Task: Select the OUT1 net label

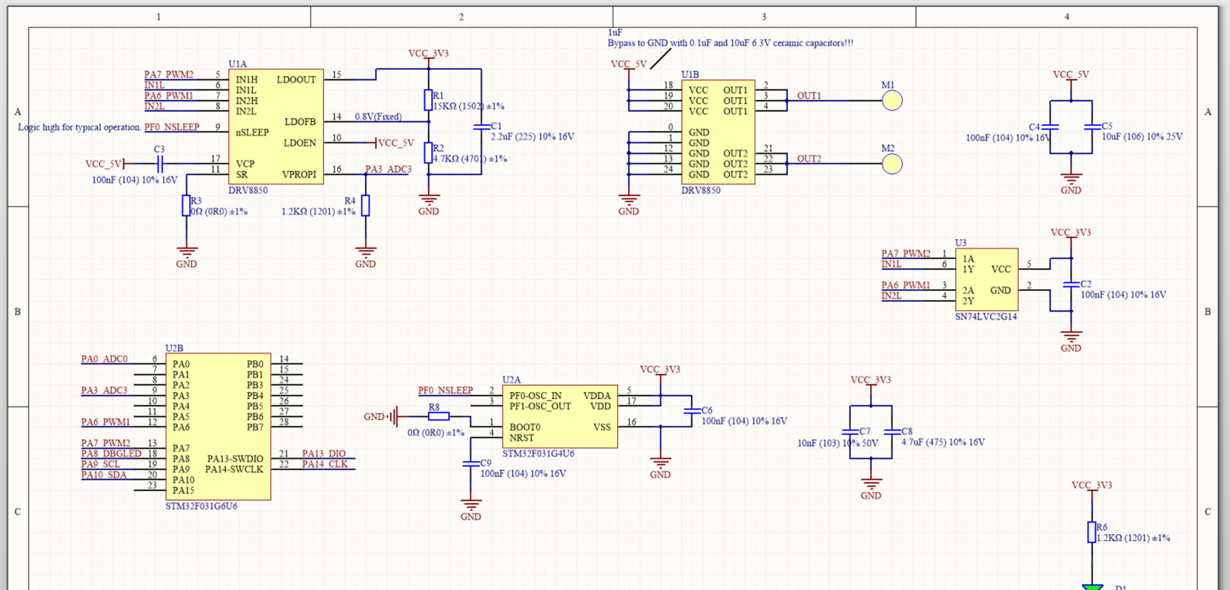Action: pyautogui.click(x=809, y=96)
